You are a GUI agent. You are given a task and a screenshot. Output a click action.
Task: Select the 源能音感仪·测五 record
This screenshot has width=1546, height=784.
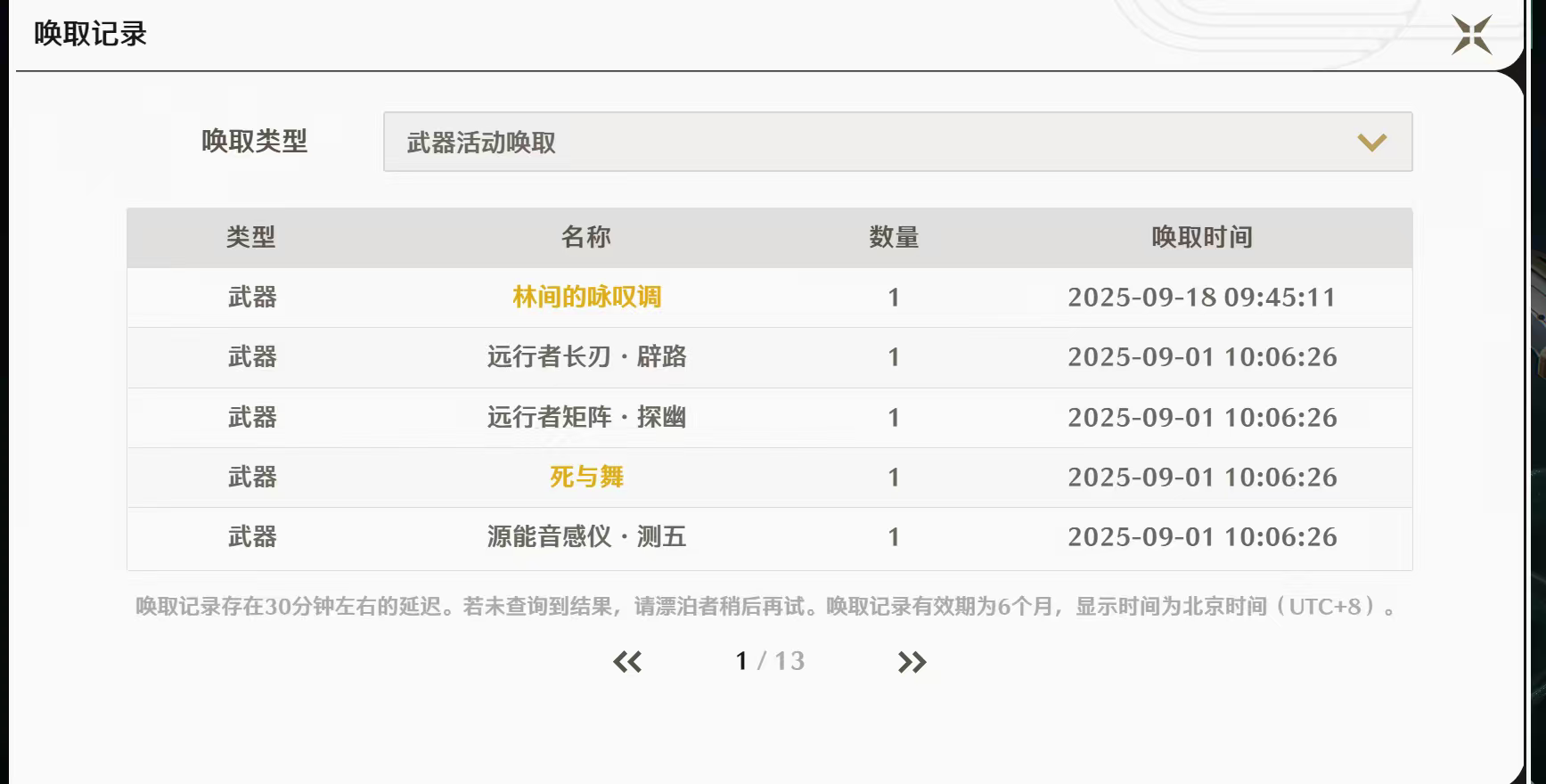point(586,536)
